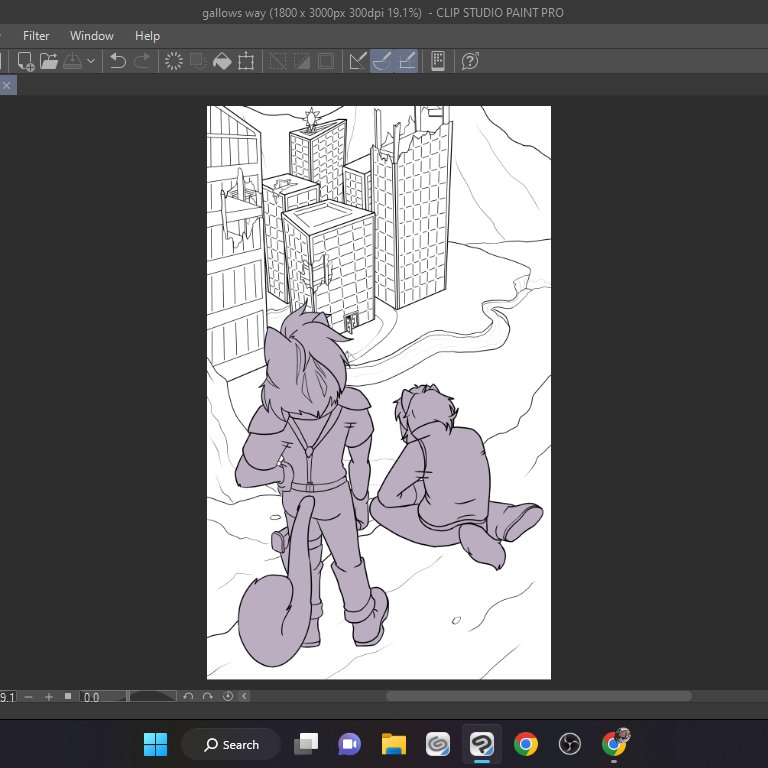Click the Save icon in toolbar
This screenshot has height=768, width=768.
click(x=72, y=61)
